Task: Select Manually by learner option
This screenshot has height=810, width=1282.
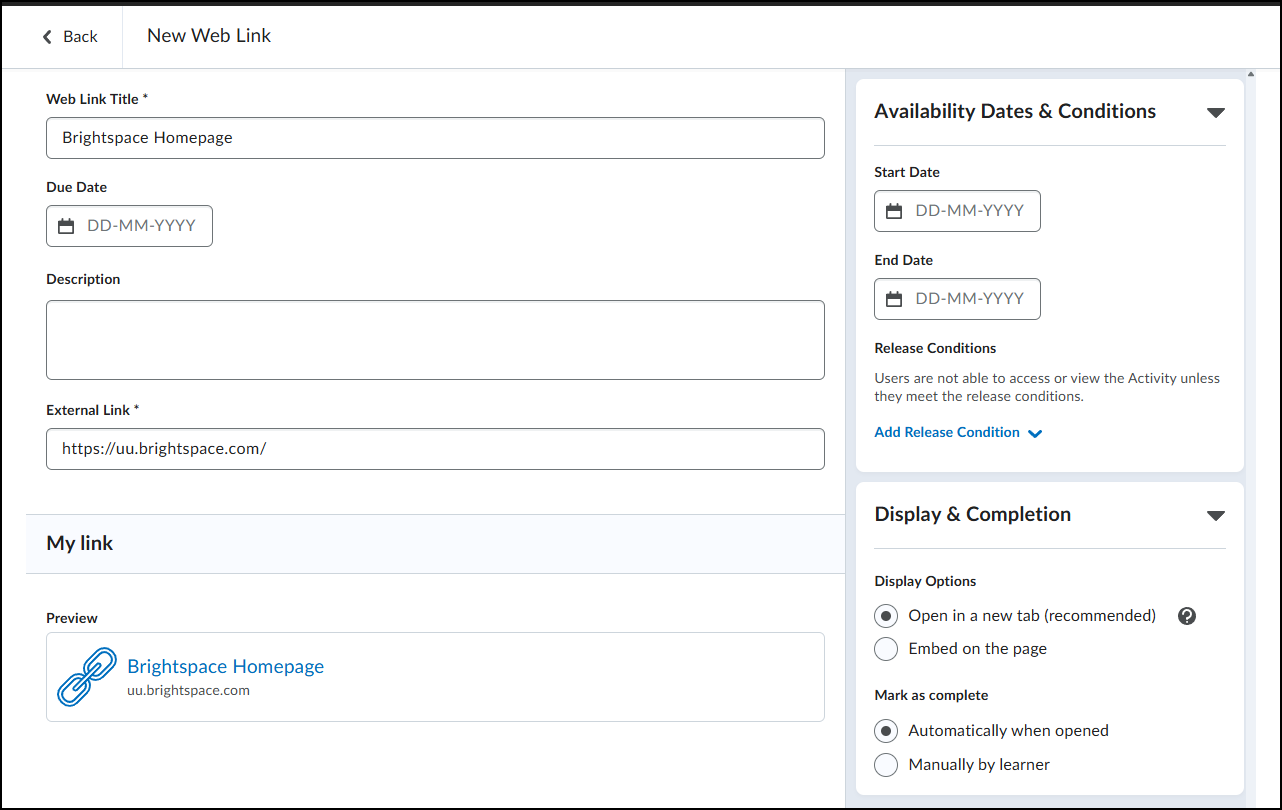Action: pos(886,765)
